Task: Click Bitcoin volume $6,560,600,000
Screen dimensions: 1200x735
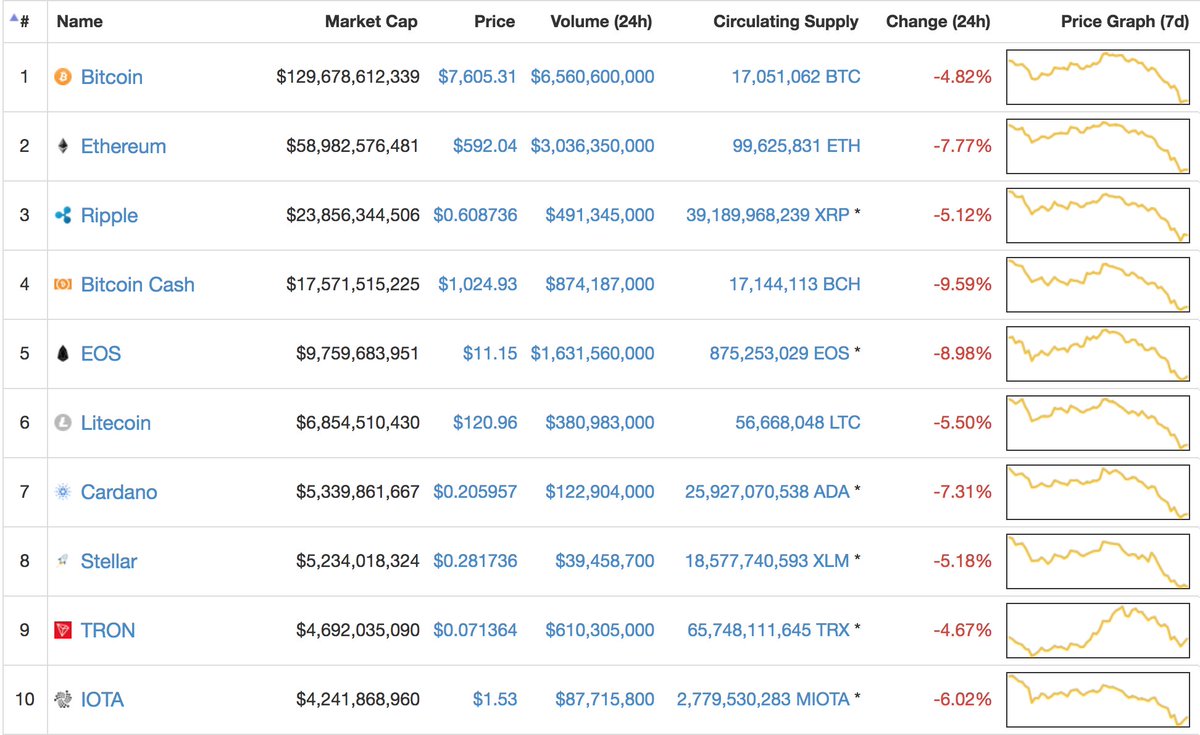Action: click(x=593, y=77)
